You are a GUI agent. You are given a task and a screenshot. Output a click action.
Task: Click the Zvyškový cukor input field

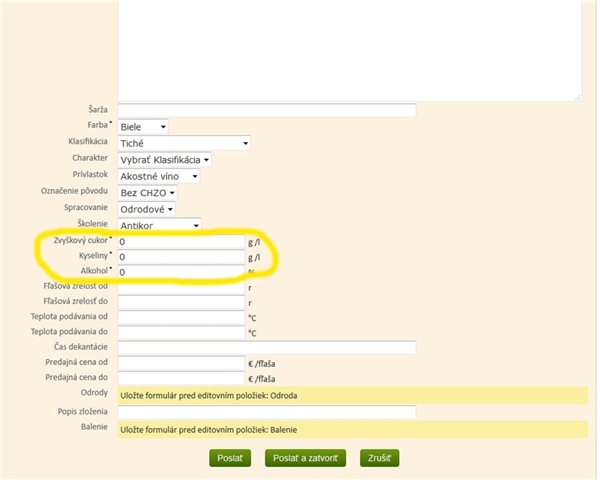pyautogui.click(x=181, y=242)
